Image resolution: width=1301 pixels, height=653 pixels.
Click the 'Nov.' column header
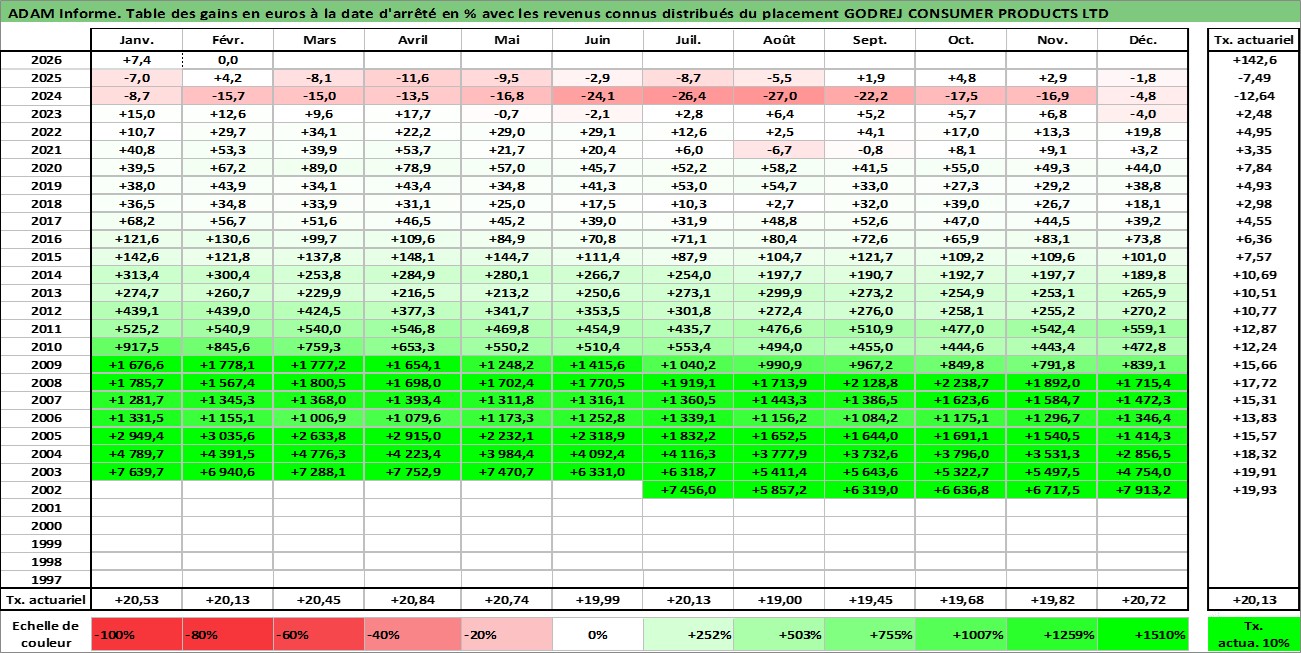pos(1052,40)
